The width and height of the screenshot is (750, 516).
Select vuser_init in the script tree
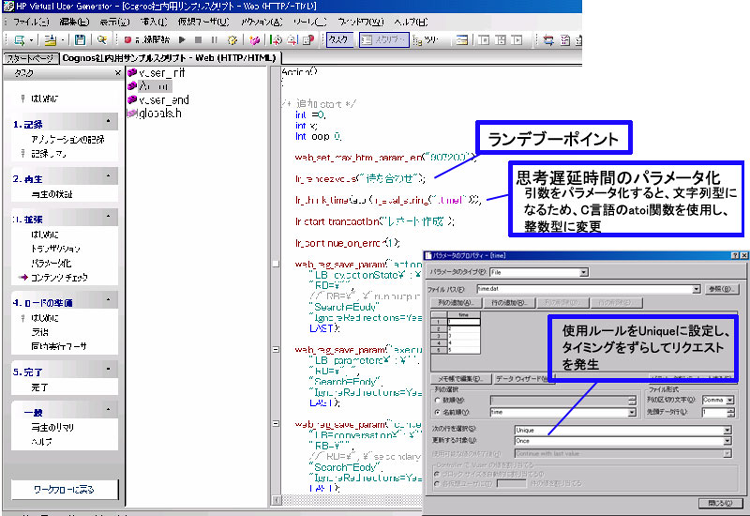coord(156,73)
